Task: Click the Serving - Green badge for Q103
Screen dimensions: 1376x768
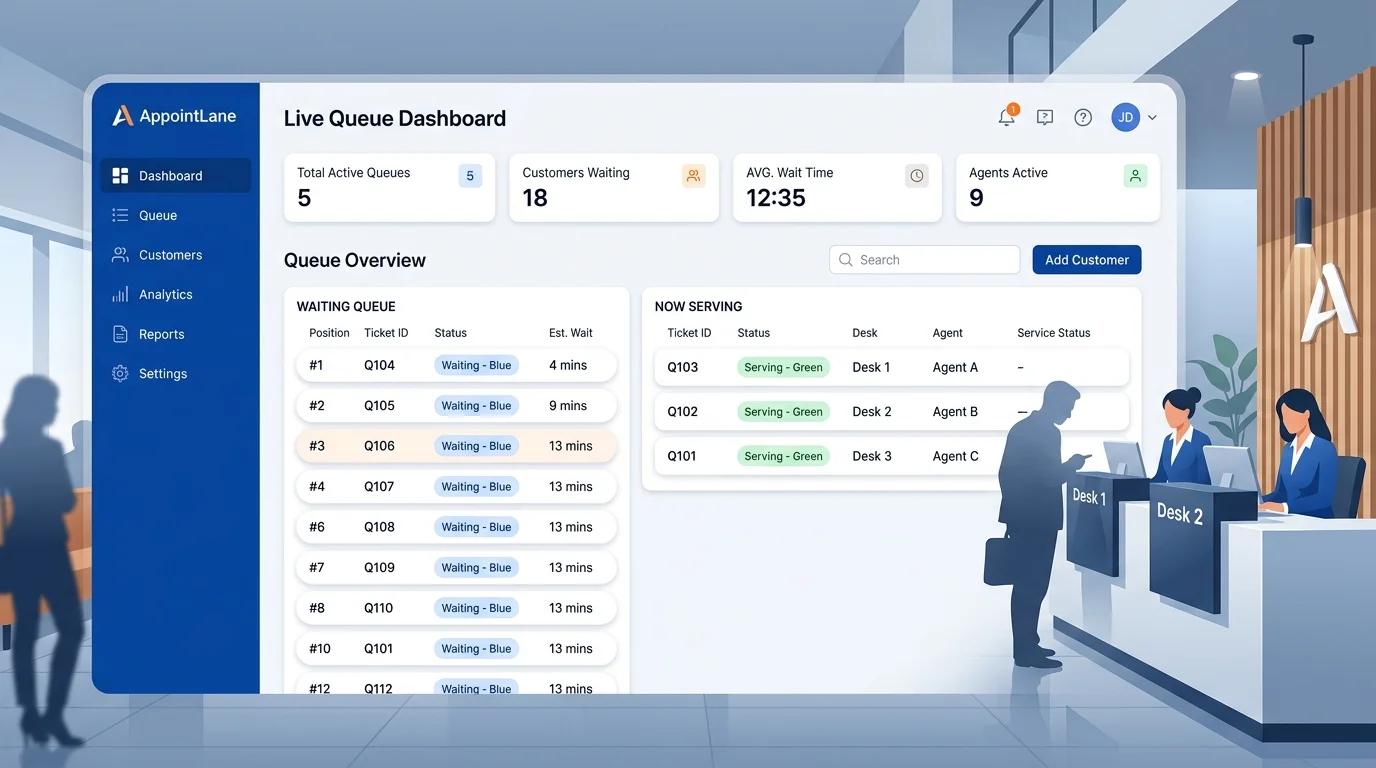Action: coord(783,367)
